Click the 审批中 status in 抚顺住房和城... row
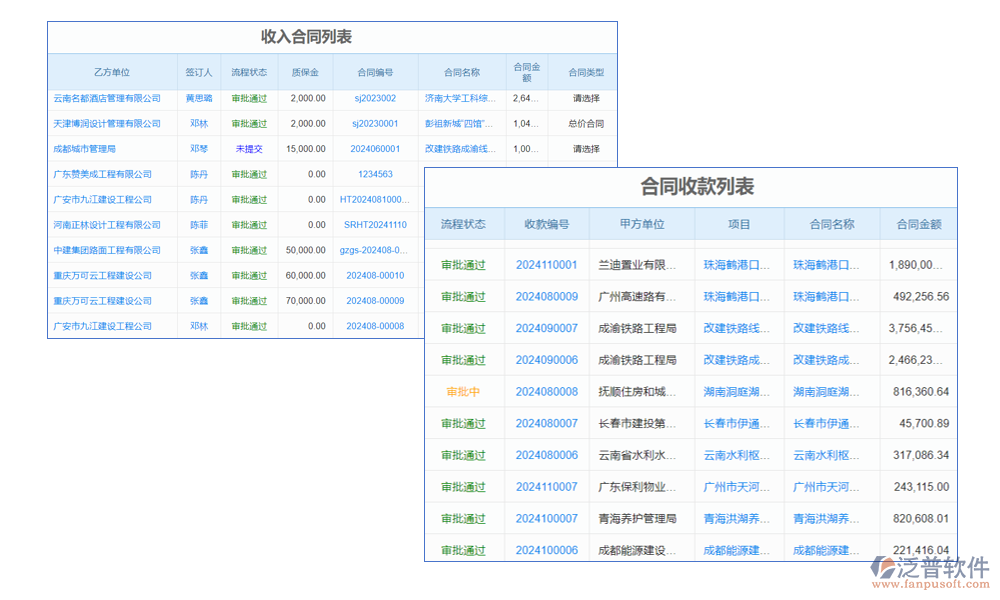 click(464, 391)
